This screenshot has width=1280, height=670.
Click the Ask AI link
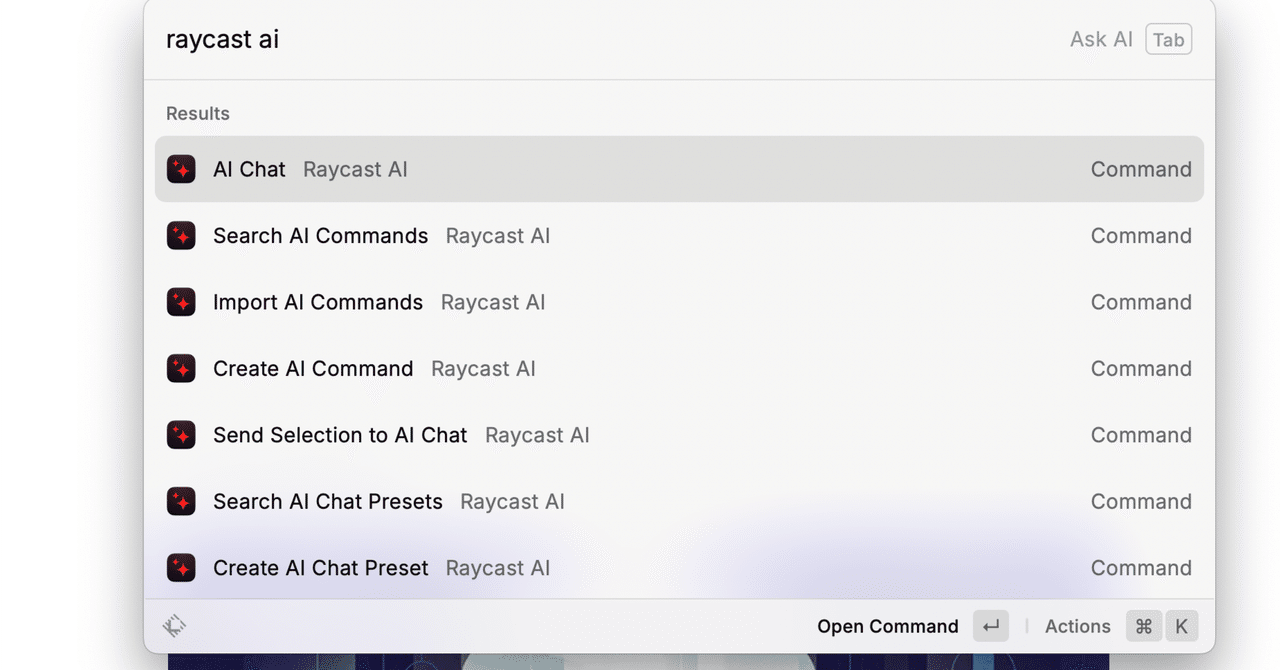pos(1100,39)
